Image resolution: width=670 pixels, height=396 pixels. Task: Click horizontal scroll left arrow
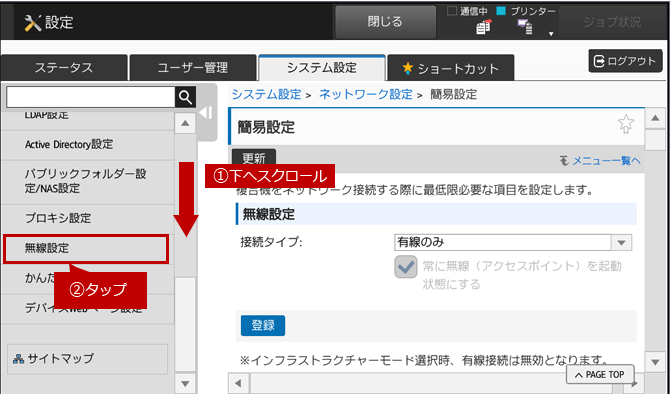coord(238,383)
